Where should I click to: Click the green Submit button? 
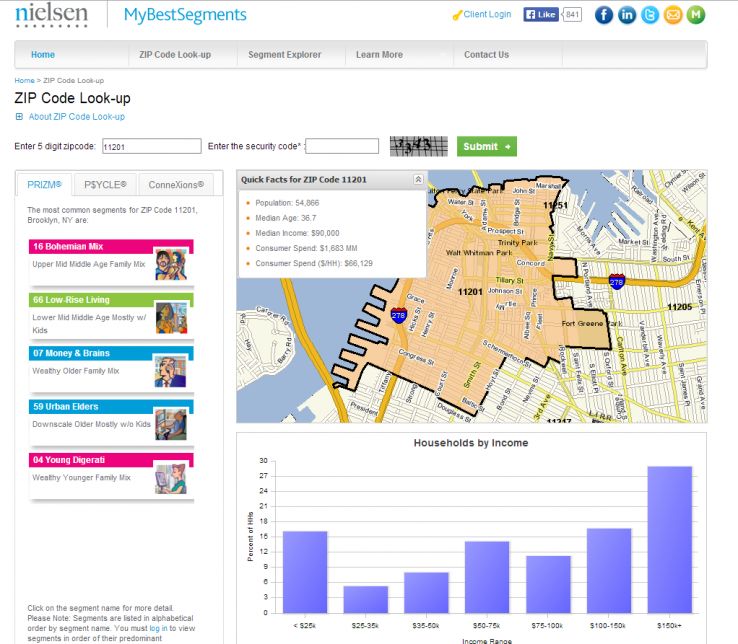[x=487, y=147]
